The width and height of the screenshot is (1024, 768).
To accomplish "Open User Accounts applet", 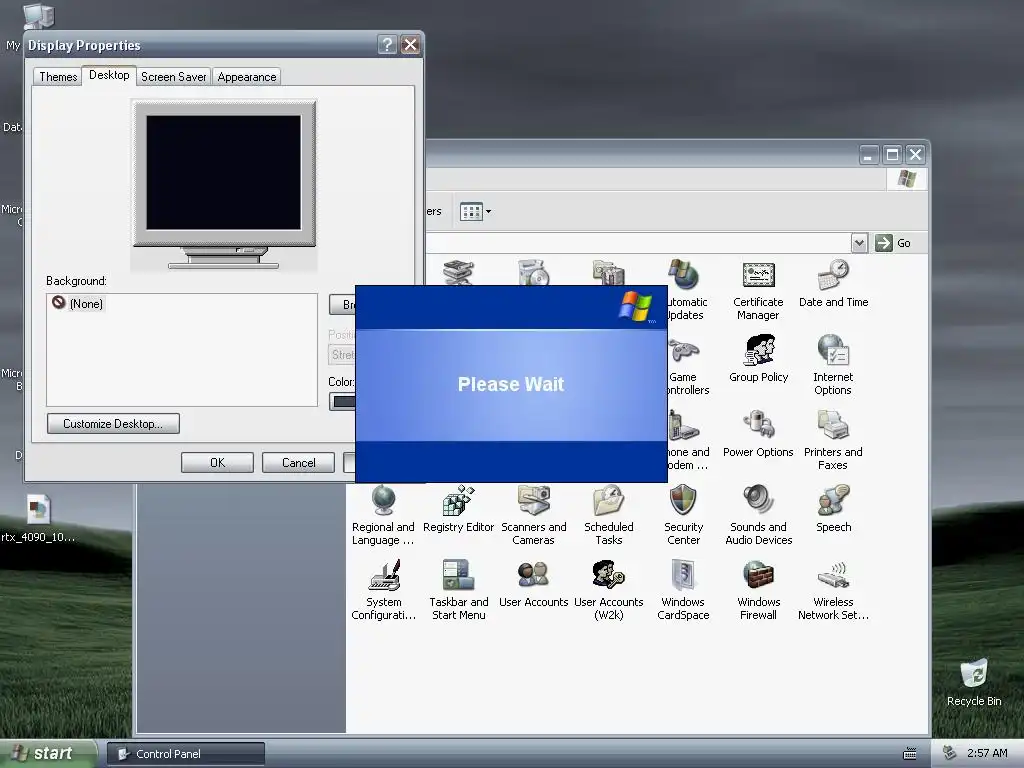I will [x=533, y=584].
